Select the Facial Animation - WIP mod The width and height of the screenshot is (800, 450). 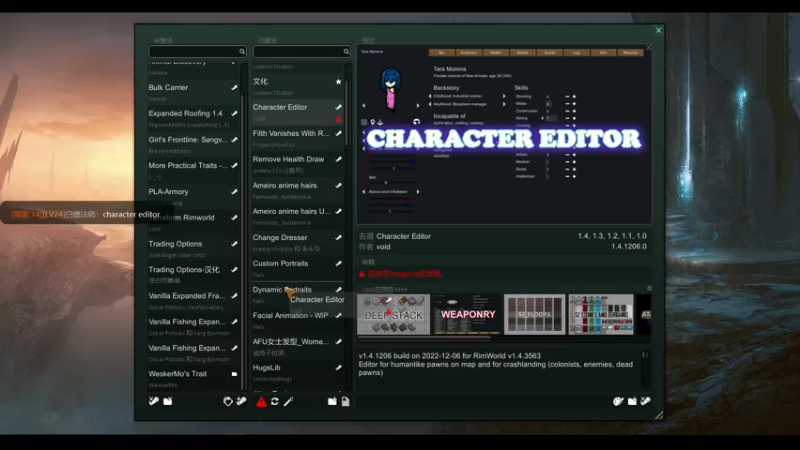[297, 320]
